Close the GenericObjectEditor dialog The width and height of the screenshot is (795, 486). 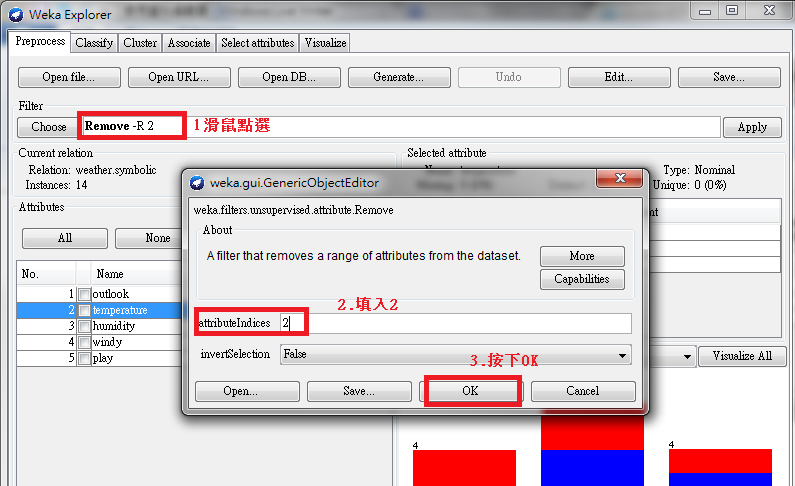(x=620, y=178)
